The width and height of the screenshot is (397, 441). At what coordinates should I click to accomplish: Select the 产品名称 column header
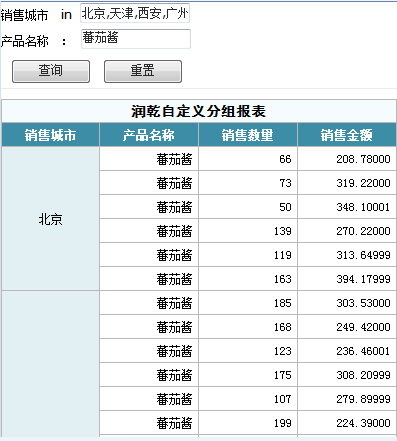[149, 135]
